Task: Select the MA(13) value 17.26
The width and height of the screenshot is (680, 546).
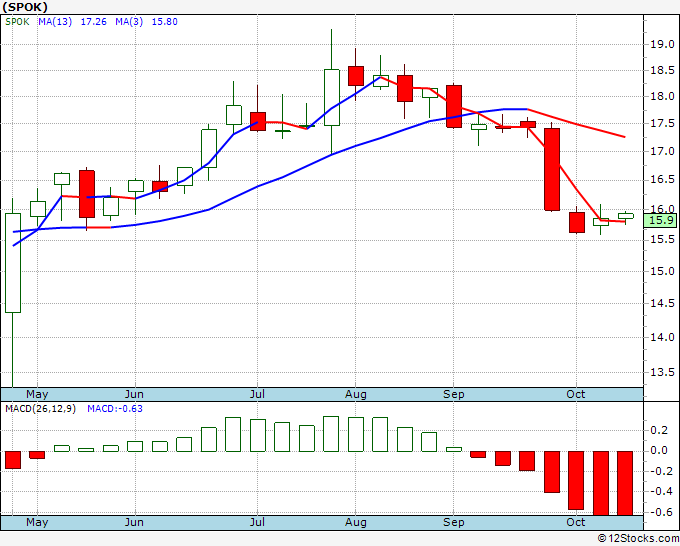Action: coord(94,22)
